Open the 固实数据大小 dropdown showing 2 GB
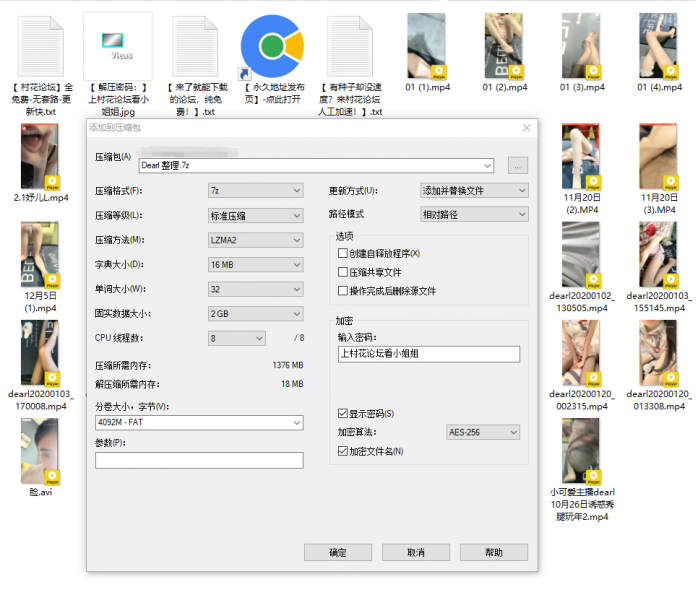The height and width of the screenshot is (600, 698). click(256, 313)
